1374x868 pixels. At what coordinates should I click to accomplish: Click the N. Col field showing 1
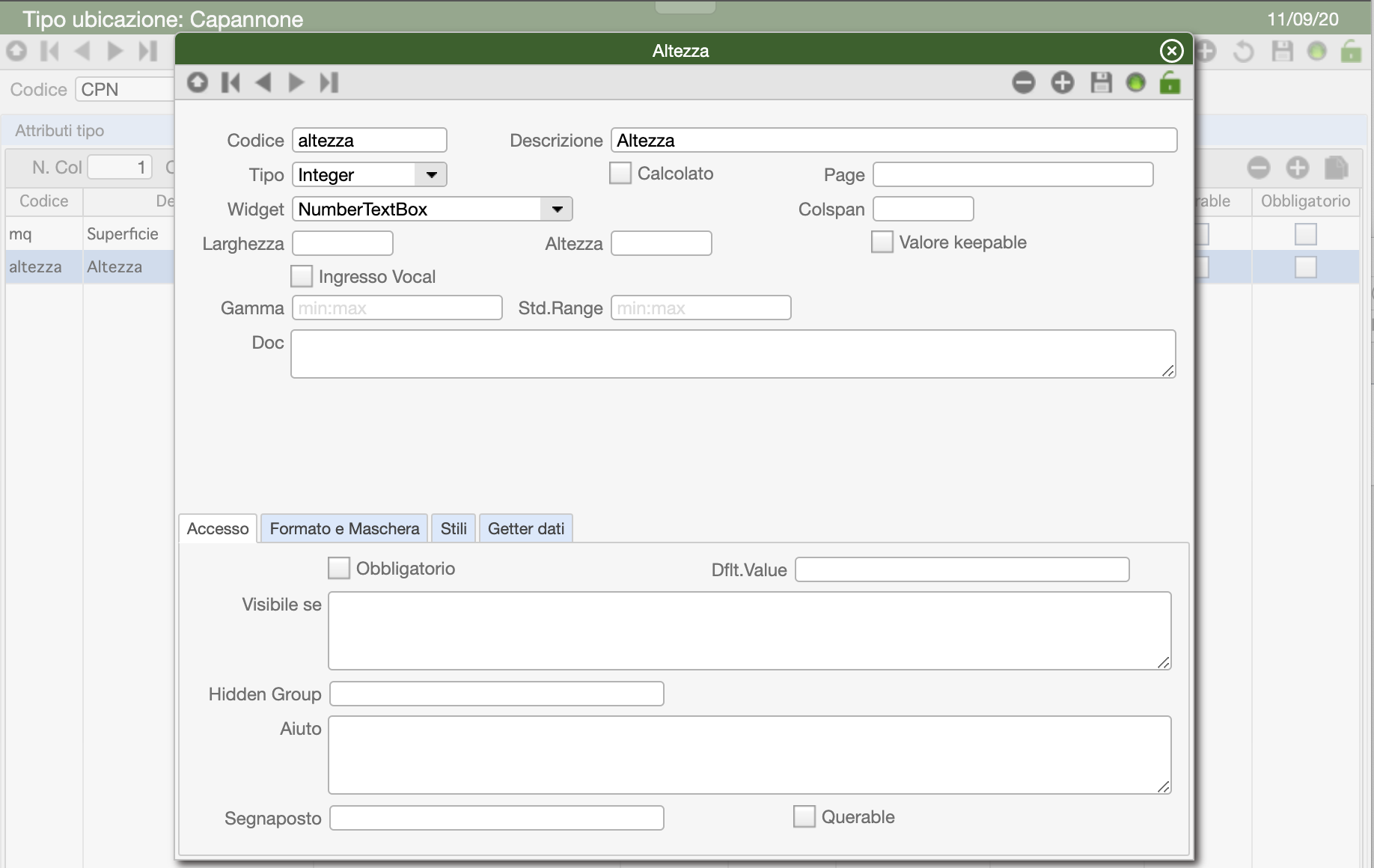(120, 167)
